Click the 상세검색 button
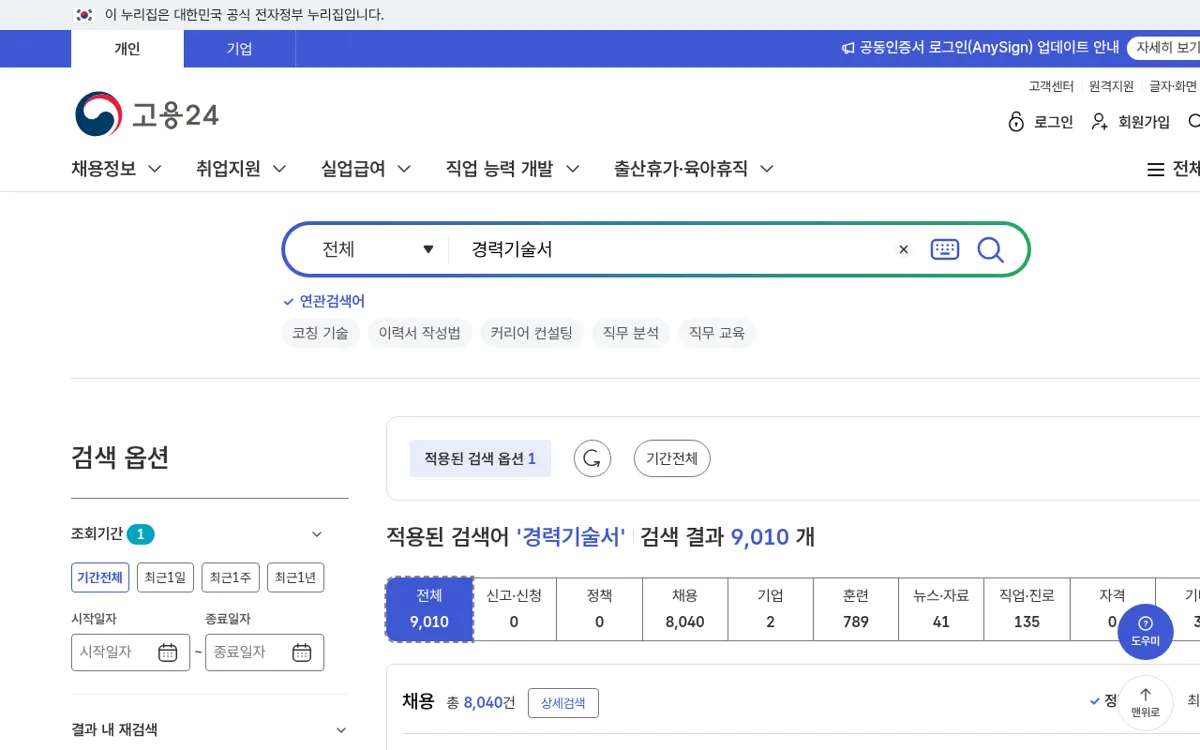1200x750 pixels. (563, 703)
